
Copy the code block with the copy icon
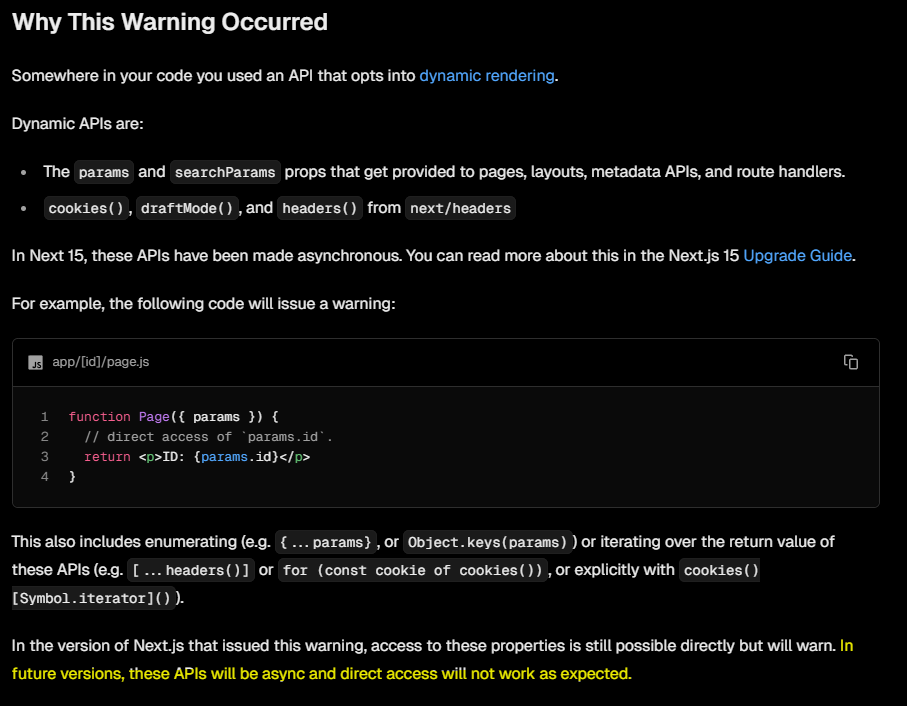850,362
